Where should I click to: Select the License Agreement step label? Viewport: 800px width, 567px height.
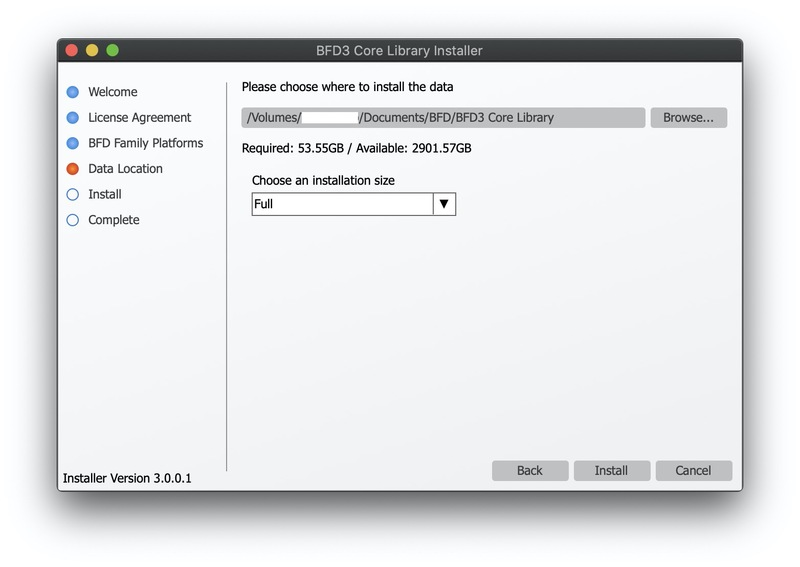[x=139, y=117]
